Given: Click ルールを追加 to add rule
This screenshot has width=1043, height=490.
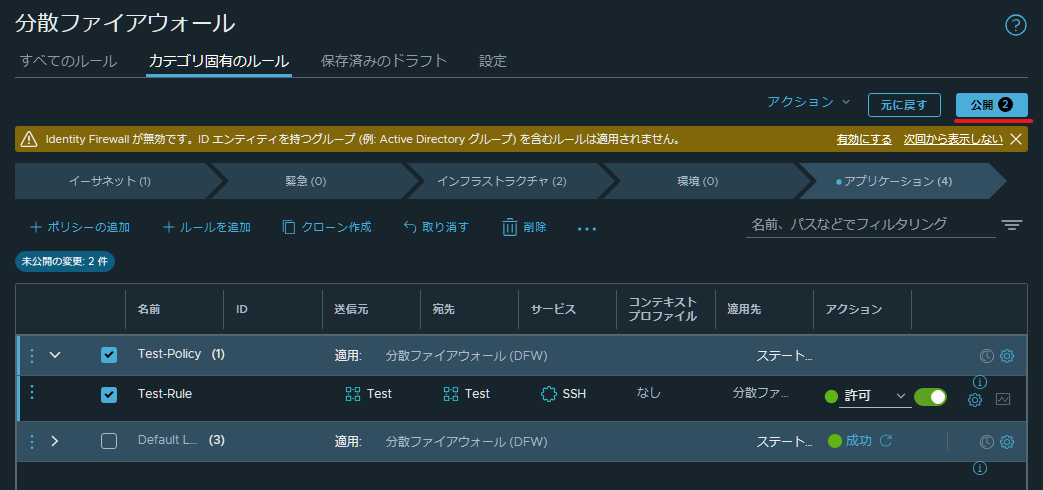Looking at the screenshot, I should [207, 227].
